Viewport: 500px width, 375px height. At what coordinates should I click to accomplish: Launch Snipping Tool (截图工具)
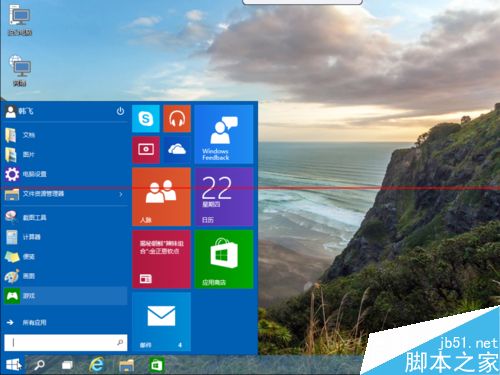pos(66,217)
